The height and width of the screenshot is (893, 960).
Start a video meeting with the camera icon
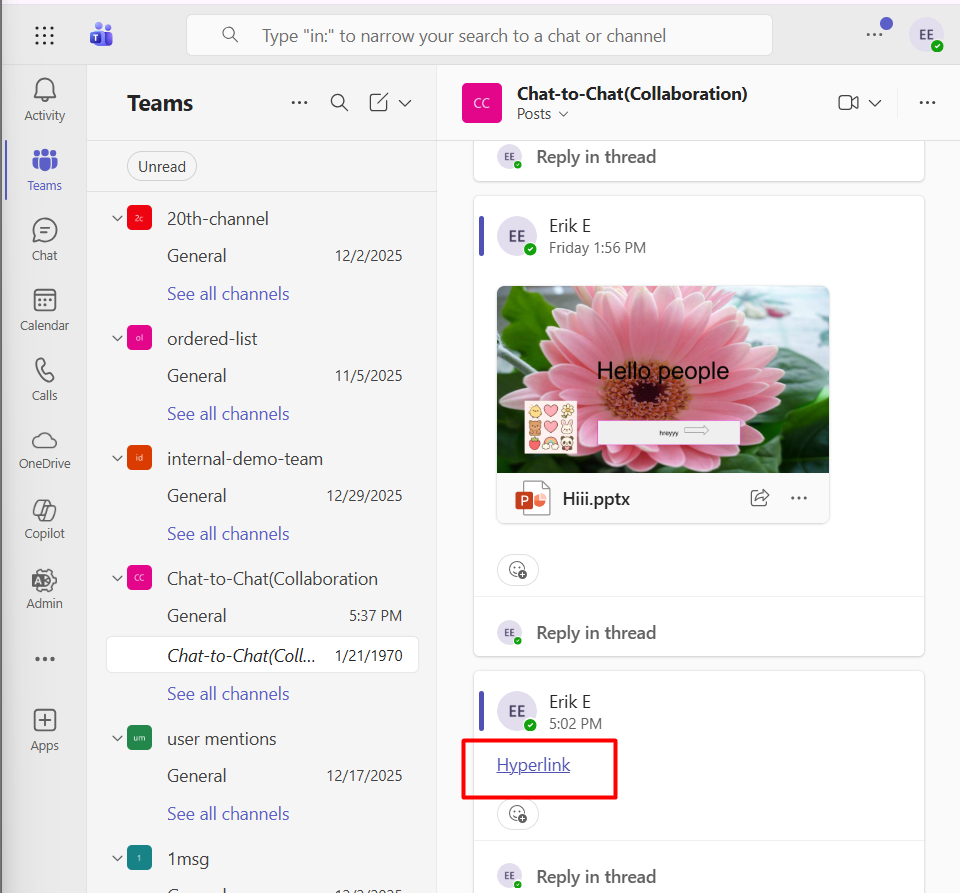[848, 102]
